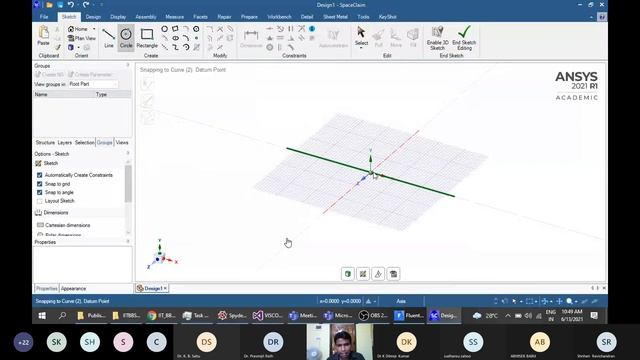
Task: Click the Save icon in title bar
Action: (60, 5)
